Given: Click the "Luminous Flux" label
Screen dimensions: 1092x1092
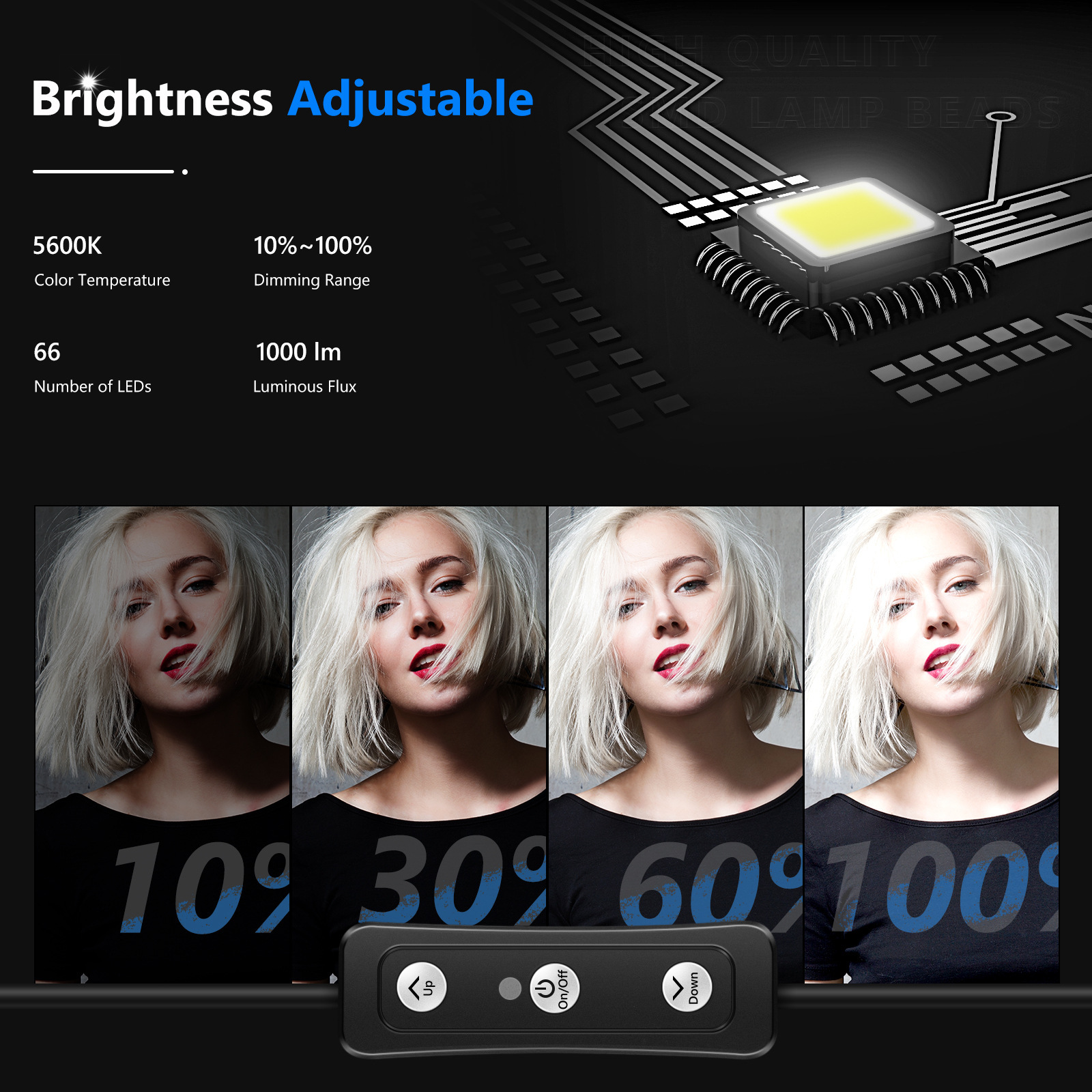Looking at the screenshot, I should click(304, 386).
